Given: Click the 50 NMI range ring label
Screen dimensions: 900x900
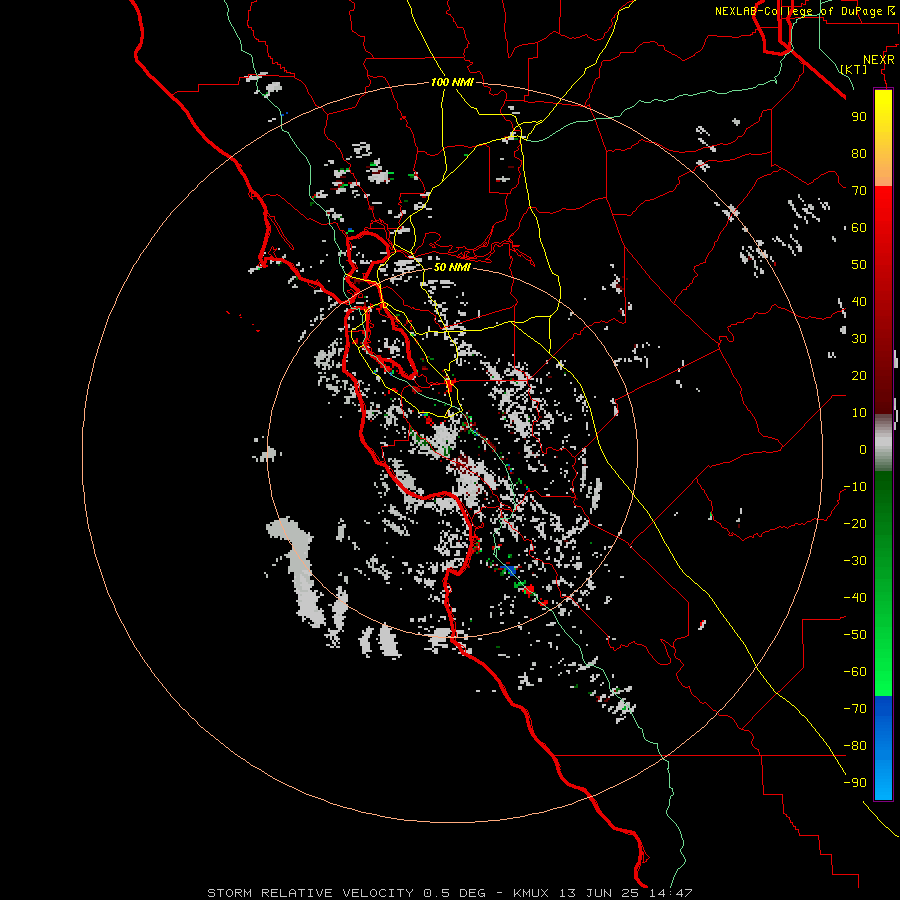Looking at the screenshot, I should tap(452, 267).
